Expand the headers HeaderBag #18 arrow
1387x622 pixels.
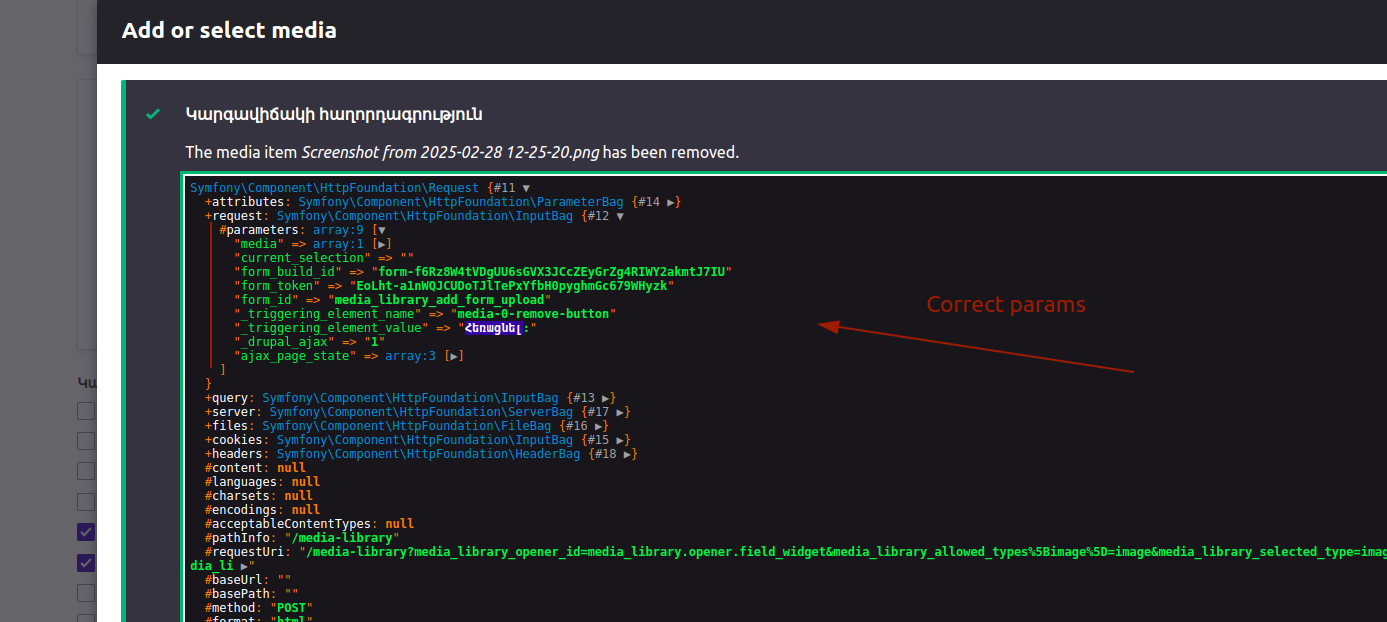pyautogui.click(x=628, y=454)
